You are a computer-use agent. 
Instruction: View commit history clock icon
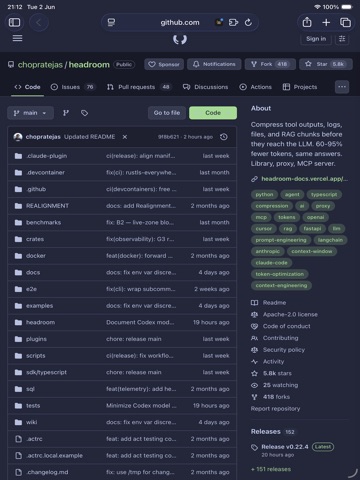(224, 137)
